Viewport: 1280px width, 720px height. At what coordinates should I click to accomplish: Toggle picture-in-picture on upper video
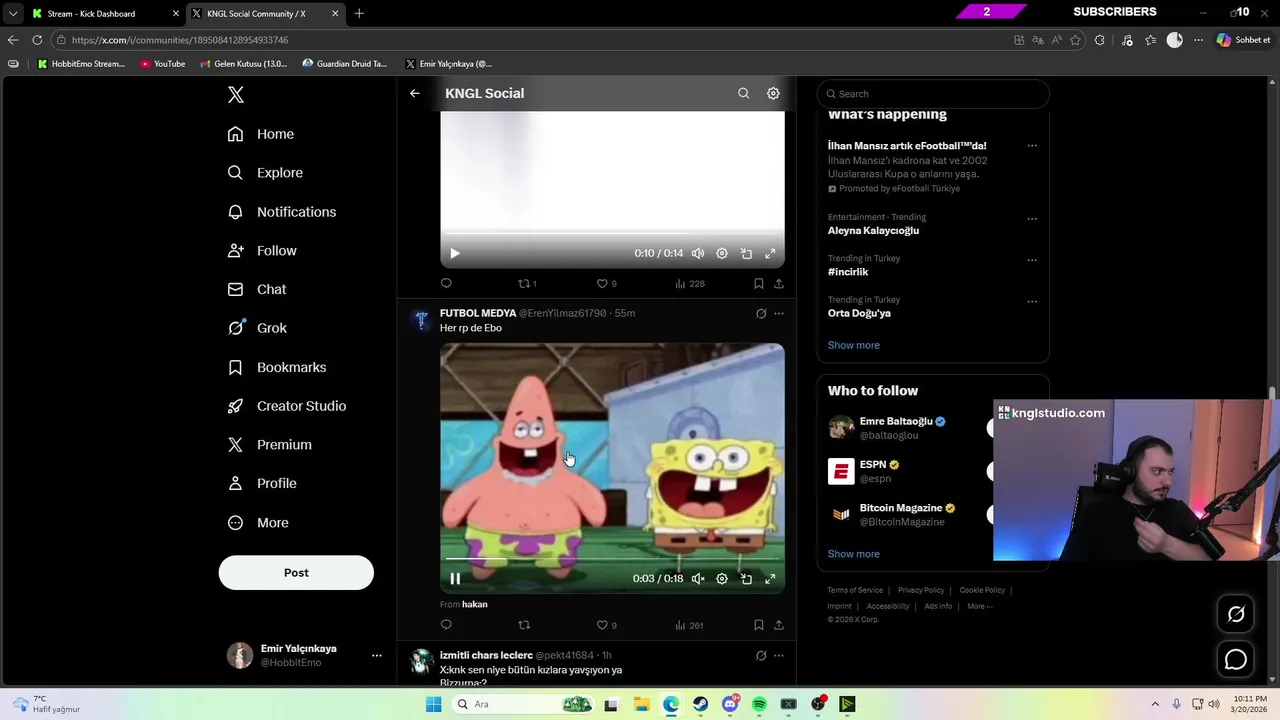click(746, 254)
